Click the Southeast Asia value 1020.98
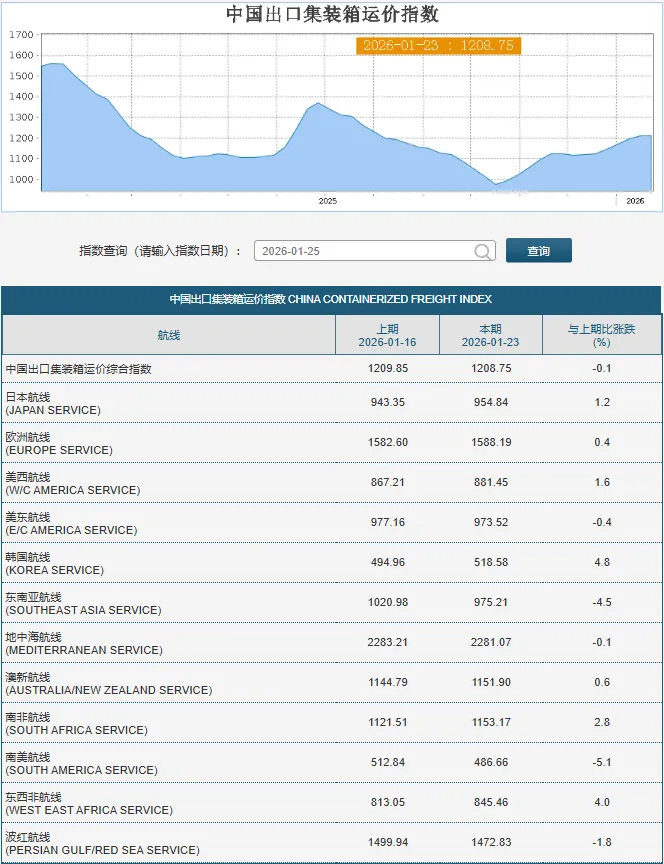The height and width of the screenshot is (864, 664). coord(388,602)
